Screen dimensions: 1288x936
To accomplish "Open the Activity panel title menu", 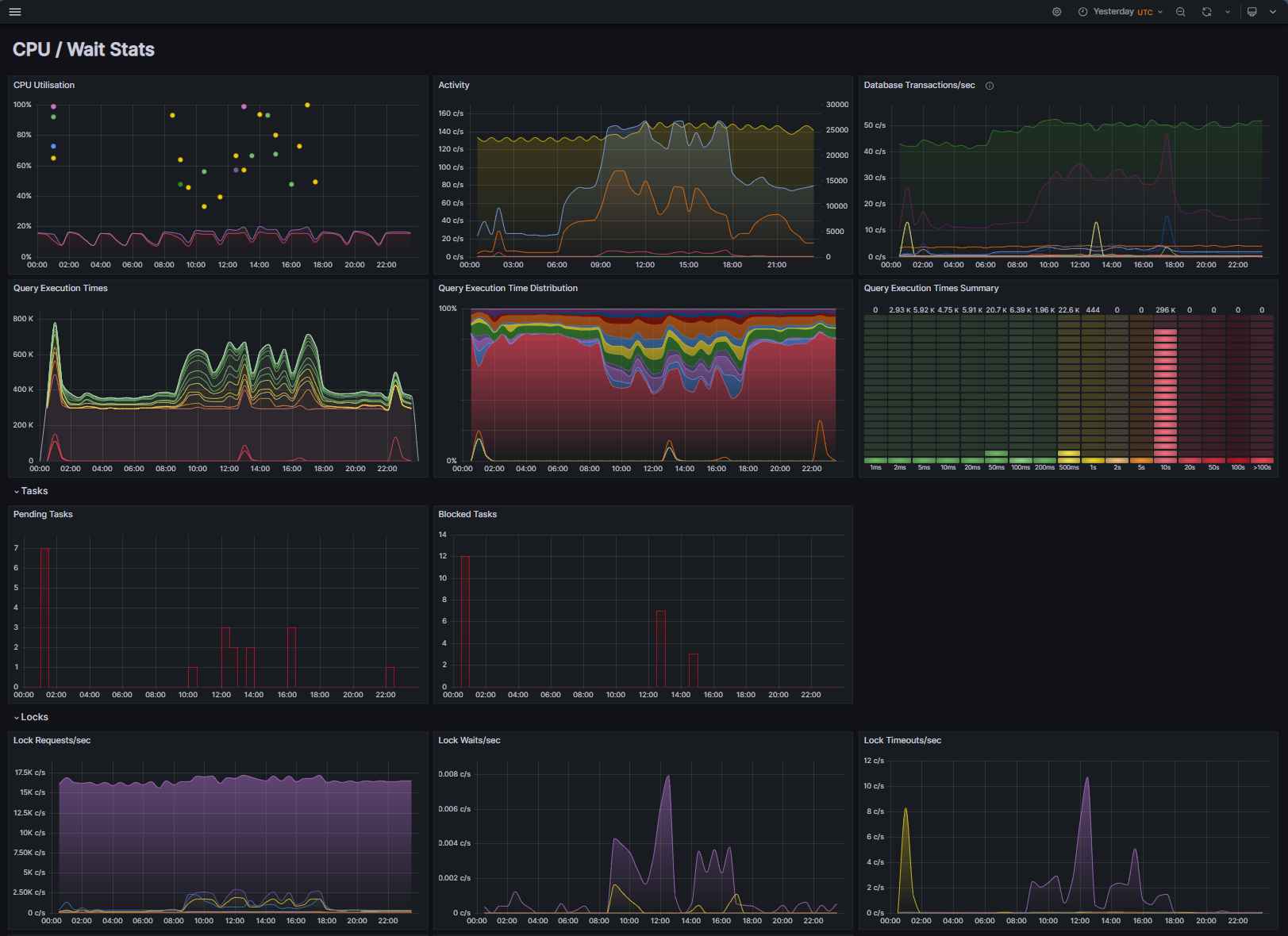I will click(x=454, y=85).
